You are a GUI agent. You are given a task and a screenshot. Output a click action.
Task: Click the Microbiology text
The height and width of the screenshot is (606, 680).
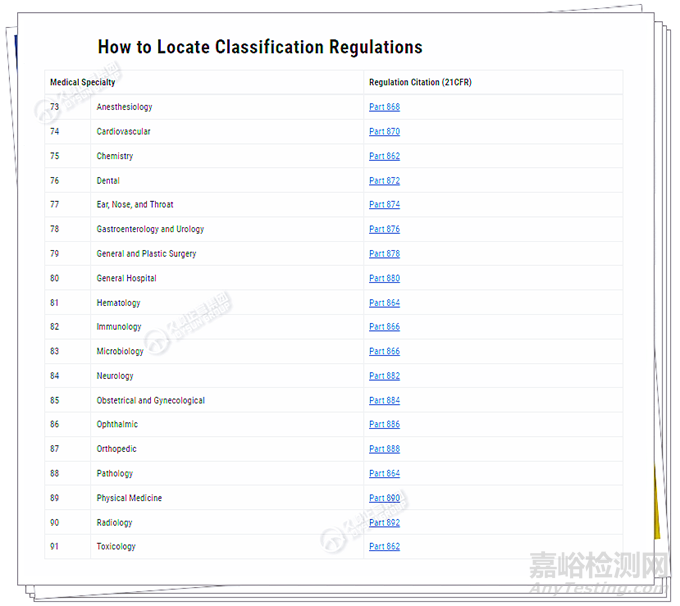coord(120,351)
